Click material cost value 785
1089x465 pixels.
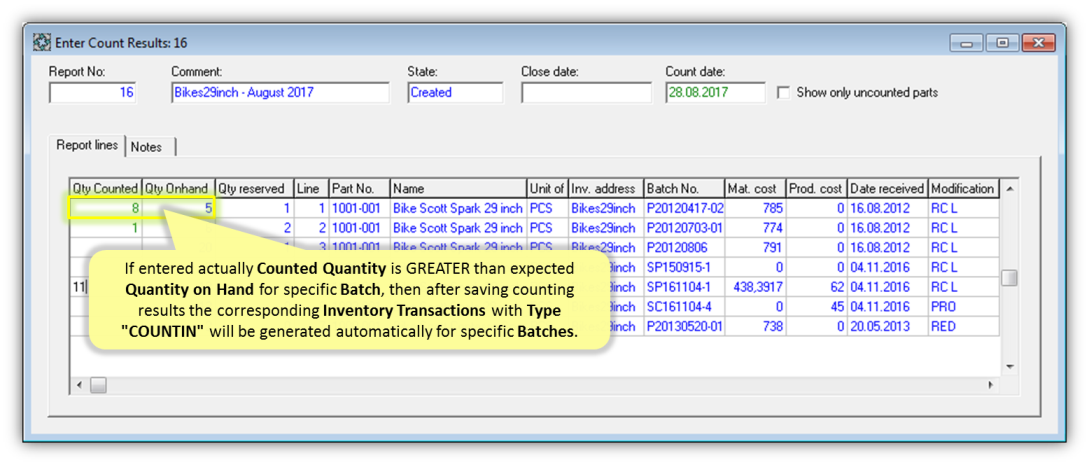(755, 208)
